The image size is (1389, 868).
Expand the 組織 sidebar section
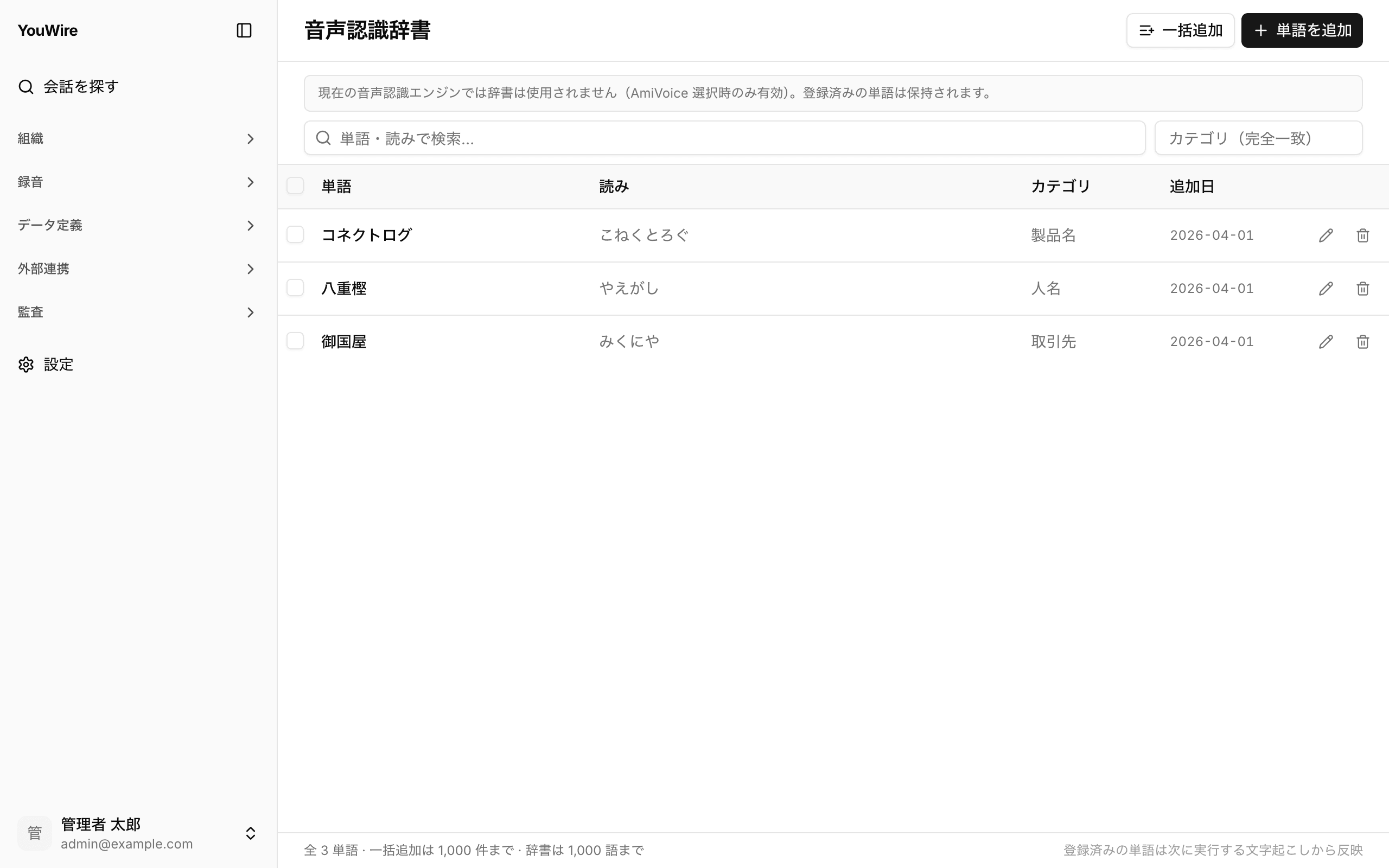click(x=137, y=139)
